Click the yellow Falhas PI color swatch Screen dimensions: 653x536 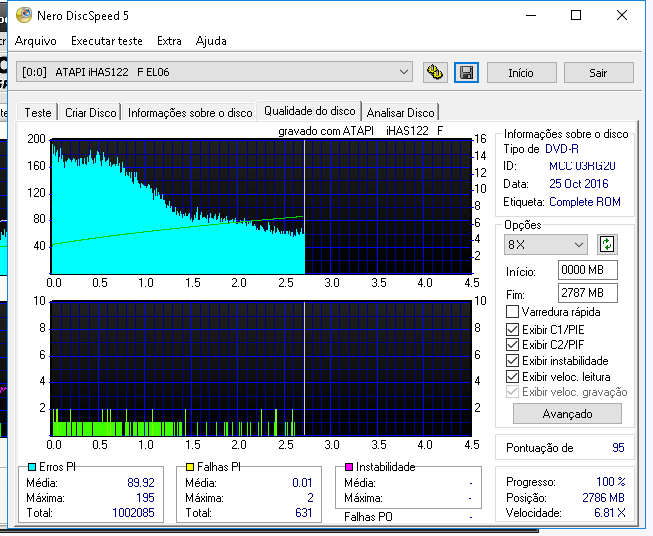coord(190,467)
